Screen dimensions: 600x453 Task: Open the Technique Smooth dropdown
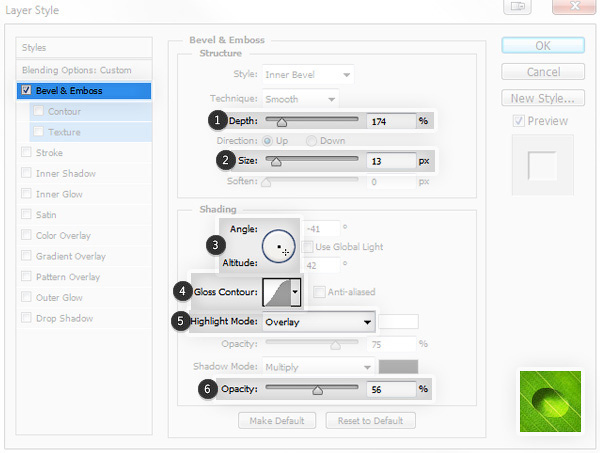(300, 99)
